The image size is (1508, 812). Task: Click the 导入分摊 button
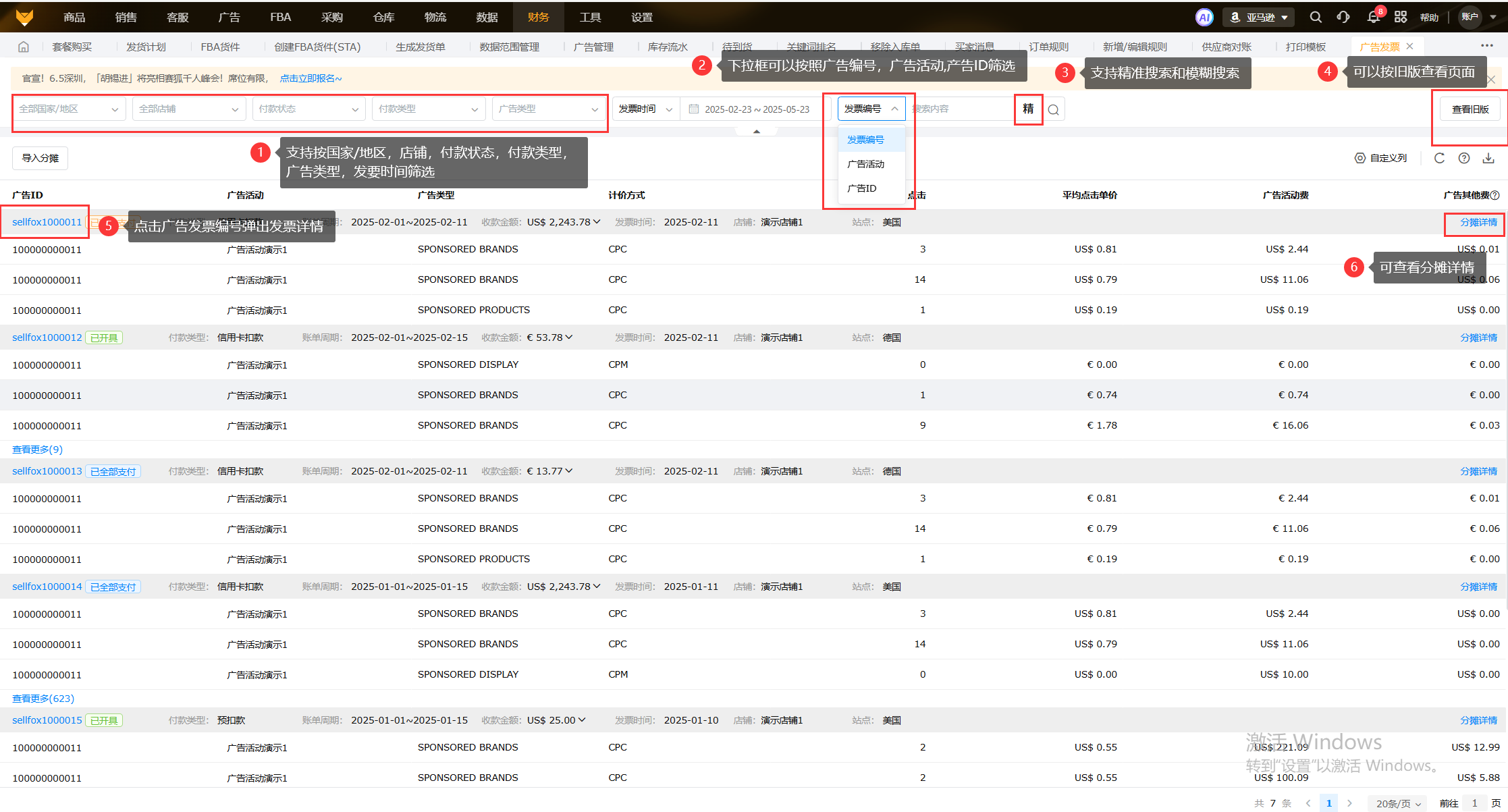[40, 158]
